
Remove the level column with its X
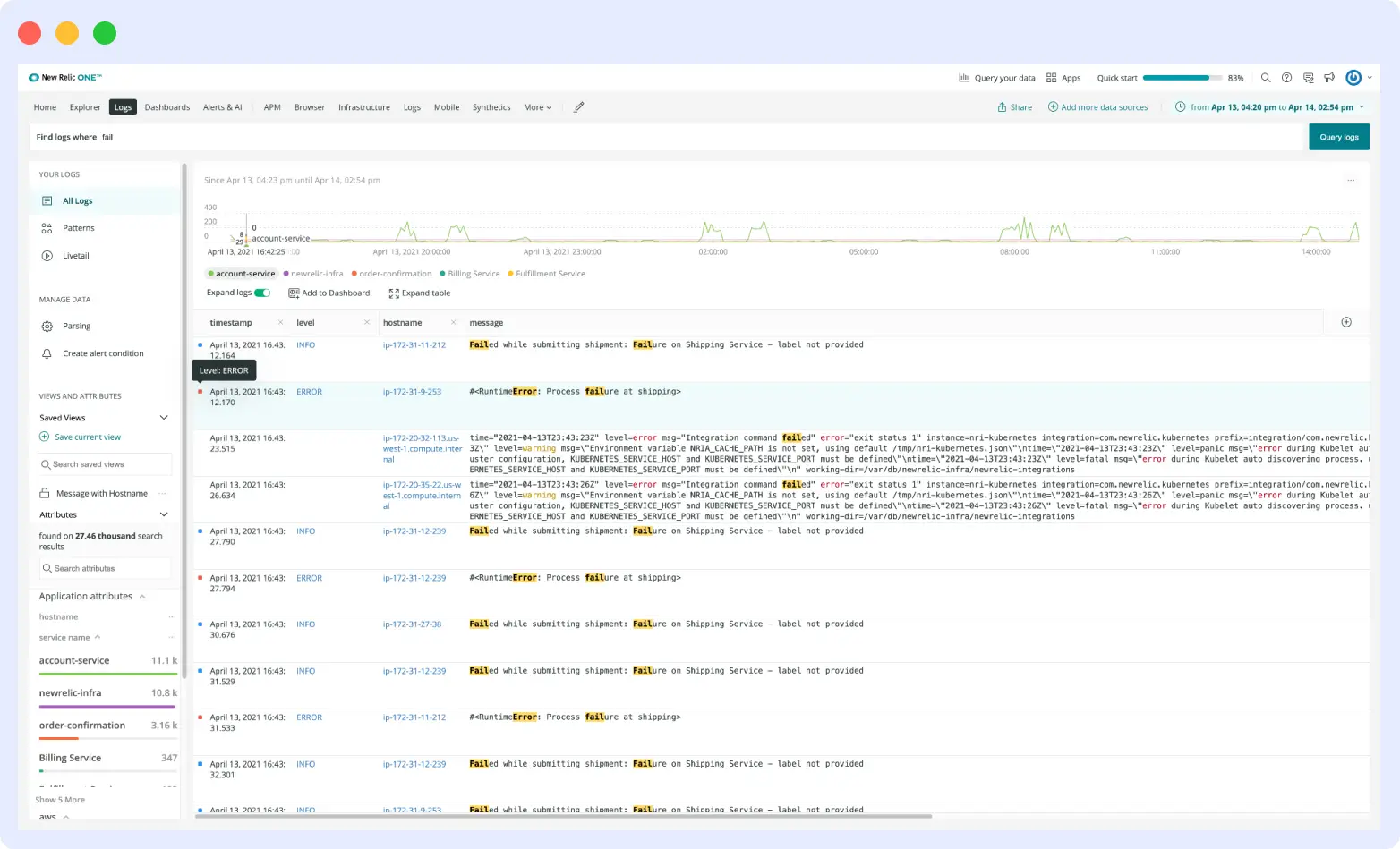coord(367,323)
